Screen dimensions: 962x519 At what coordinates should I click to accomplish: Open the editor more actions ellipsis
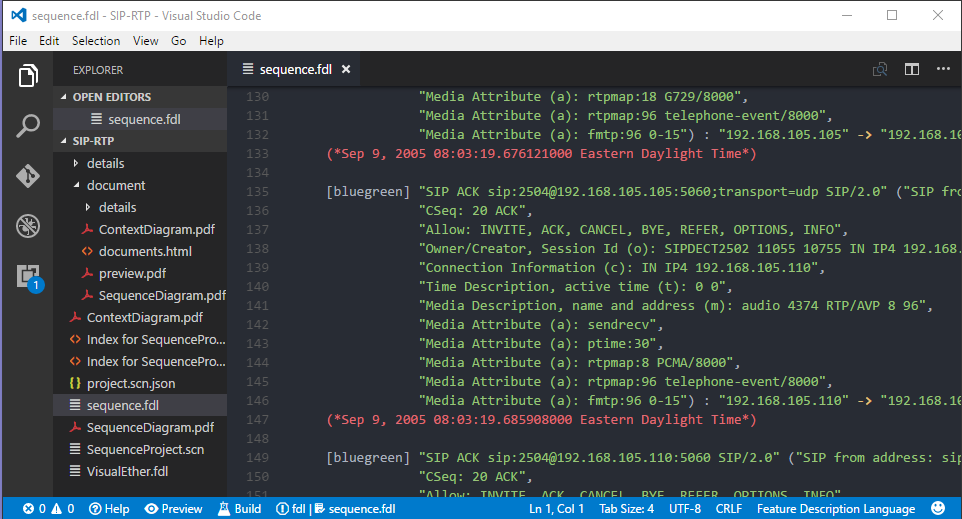point(943,69)
